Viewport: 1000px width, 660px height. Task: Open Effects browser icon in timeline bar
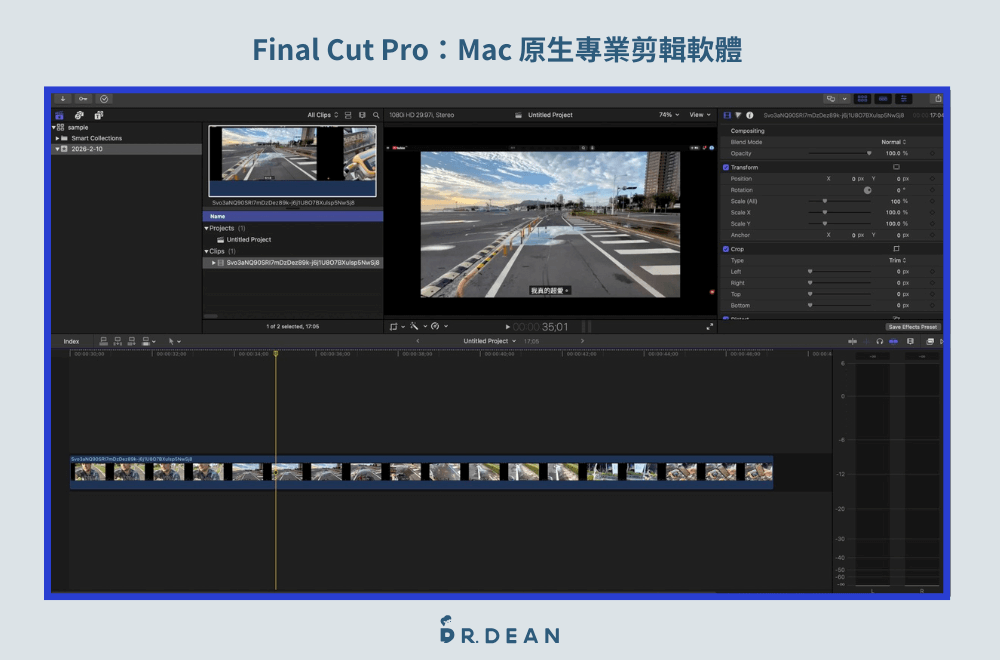[930, 342]
